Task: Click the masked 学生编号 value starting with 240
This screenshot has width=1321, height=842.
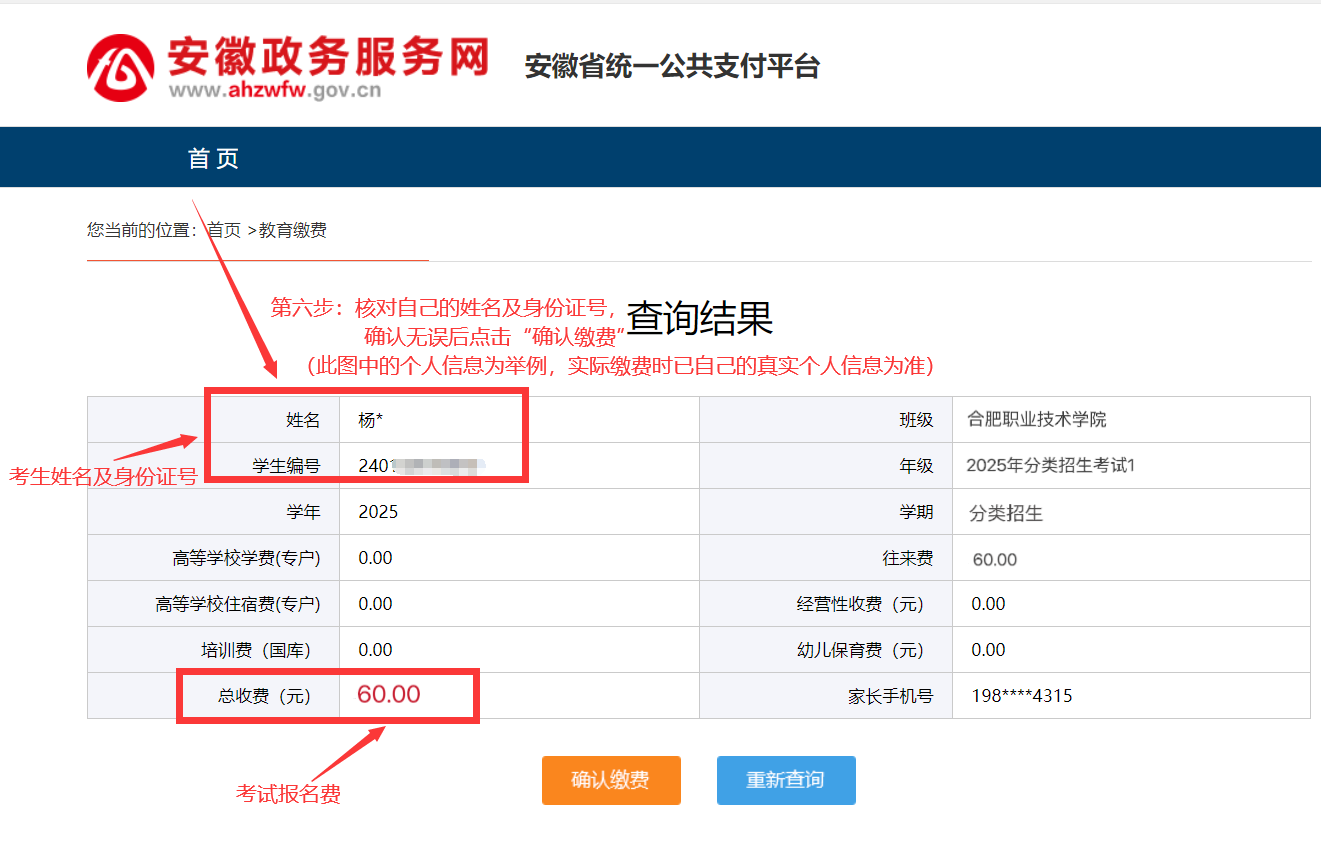Action: click(x=420, y=465)
